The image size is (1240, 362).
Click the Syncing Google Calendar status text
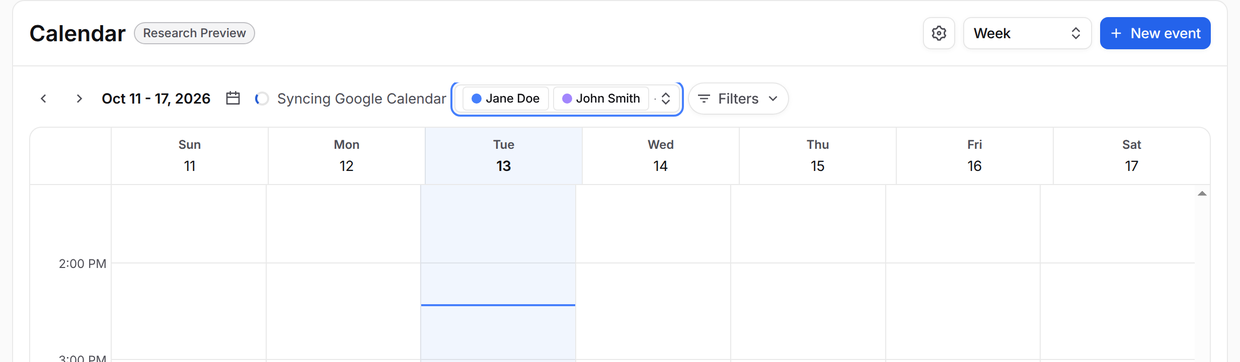[x=361, y=98]
